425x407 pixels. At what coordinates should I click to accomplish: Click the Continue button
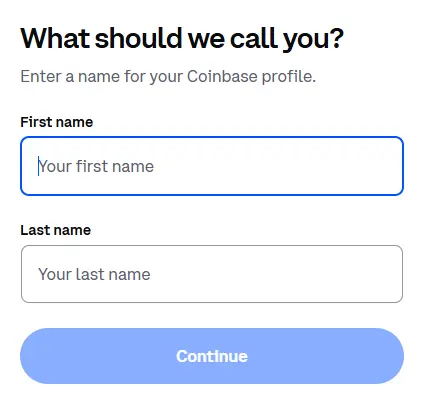[x=212, y=356]
